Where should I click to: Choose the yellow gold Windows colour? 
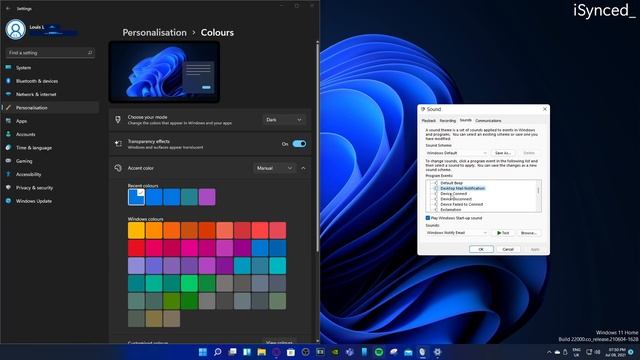click(136, 231)
